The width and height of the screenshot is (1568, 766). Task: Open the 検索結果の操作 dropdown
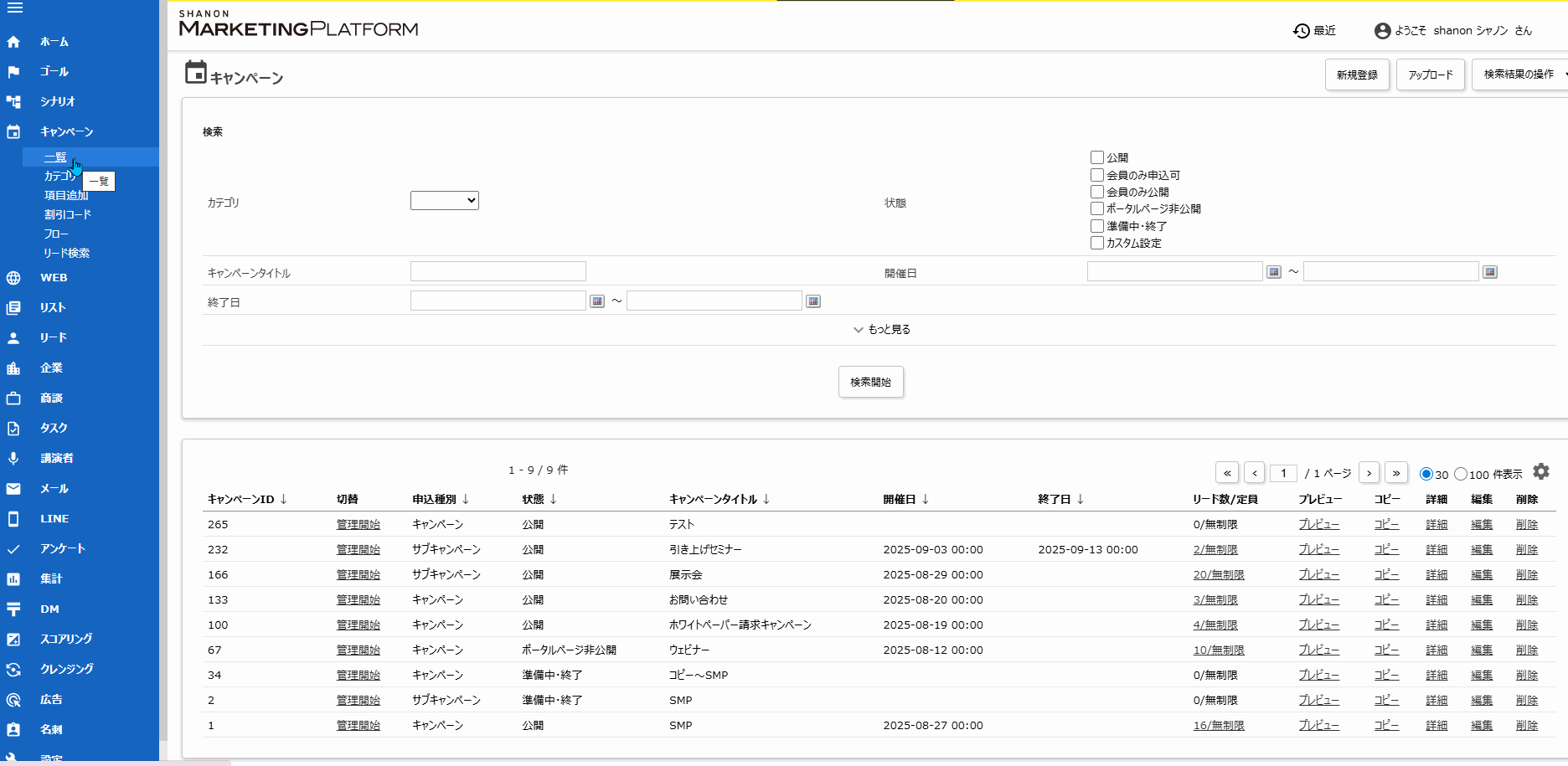(1520, 75)
